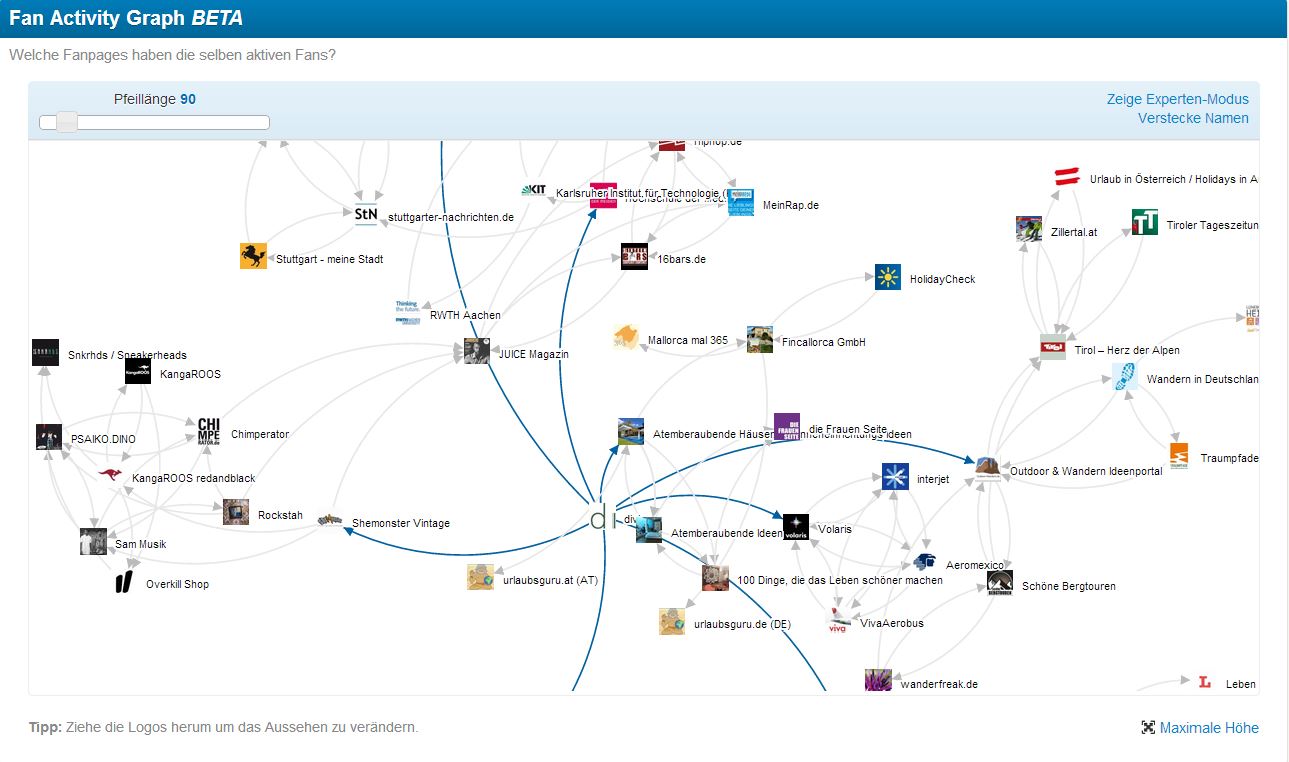1289x762 pixels.
Task: Click the Tirol – Herz der Alpen logo
Action: 1053,347
